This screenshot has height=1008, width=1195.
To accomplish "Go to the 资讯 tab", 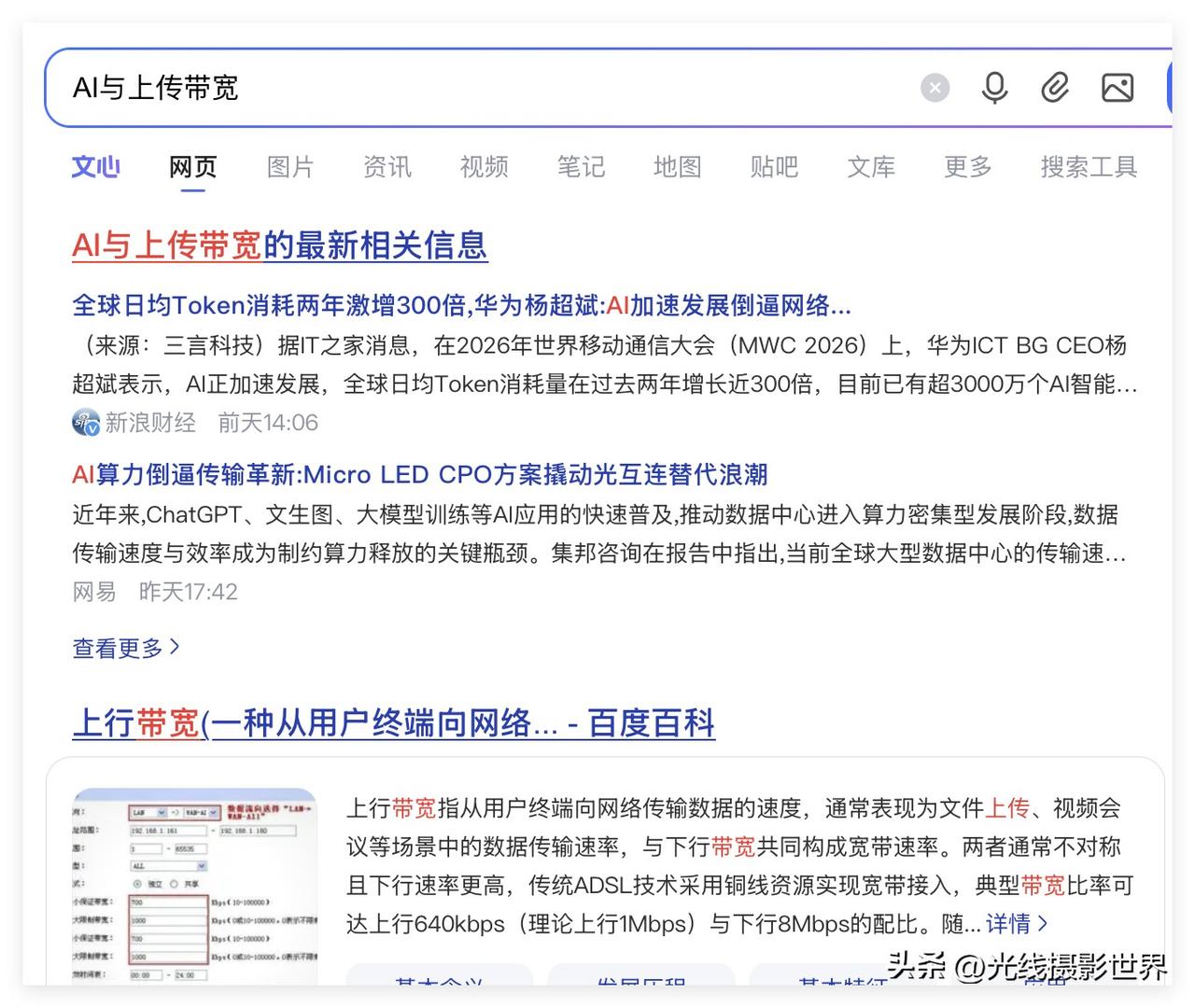I will pyautogui.click(x=387, y=167).
